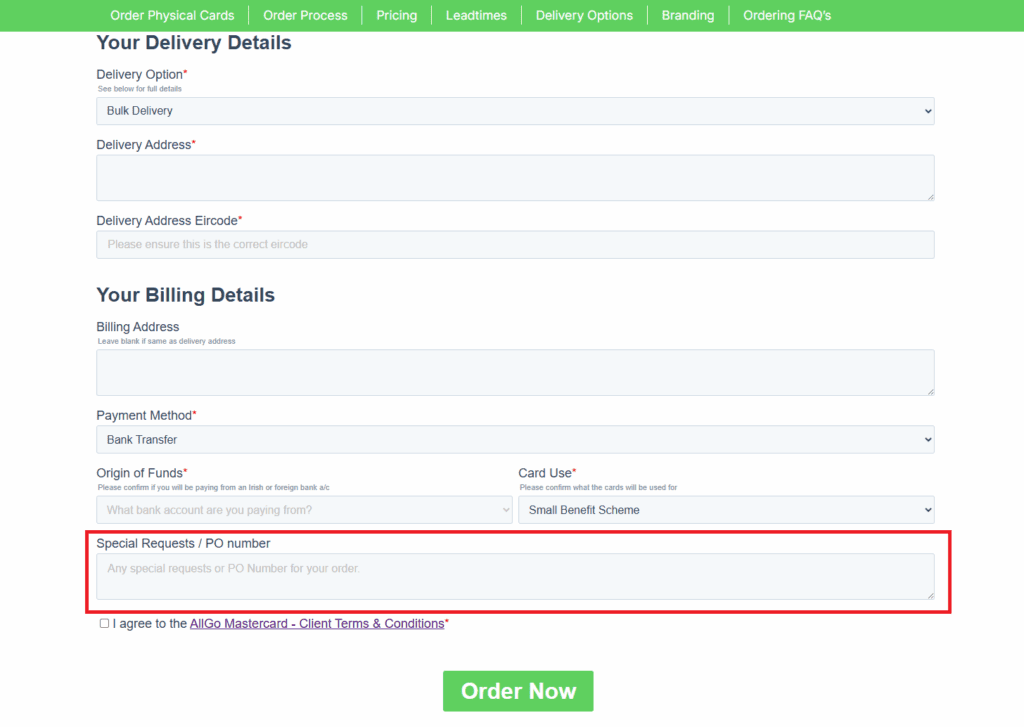Open the Order Process page
This screenshot has width=1024, height=727.
pyautogui.click(x=305, y=15)
